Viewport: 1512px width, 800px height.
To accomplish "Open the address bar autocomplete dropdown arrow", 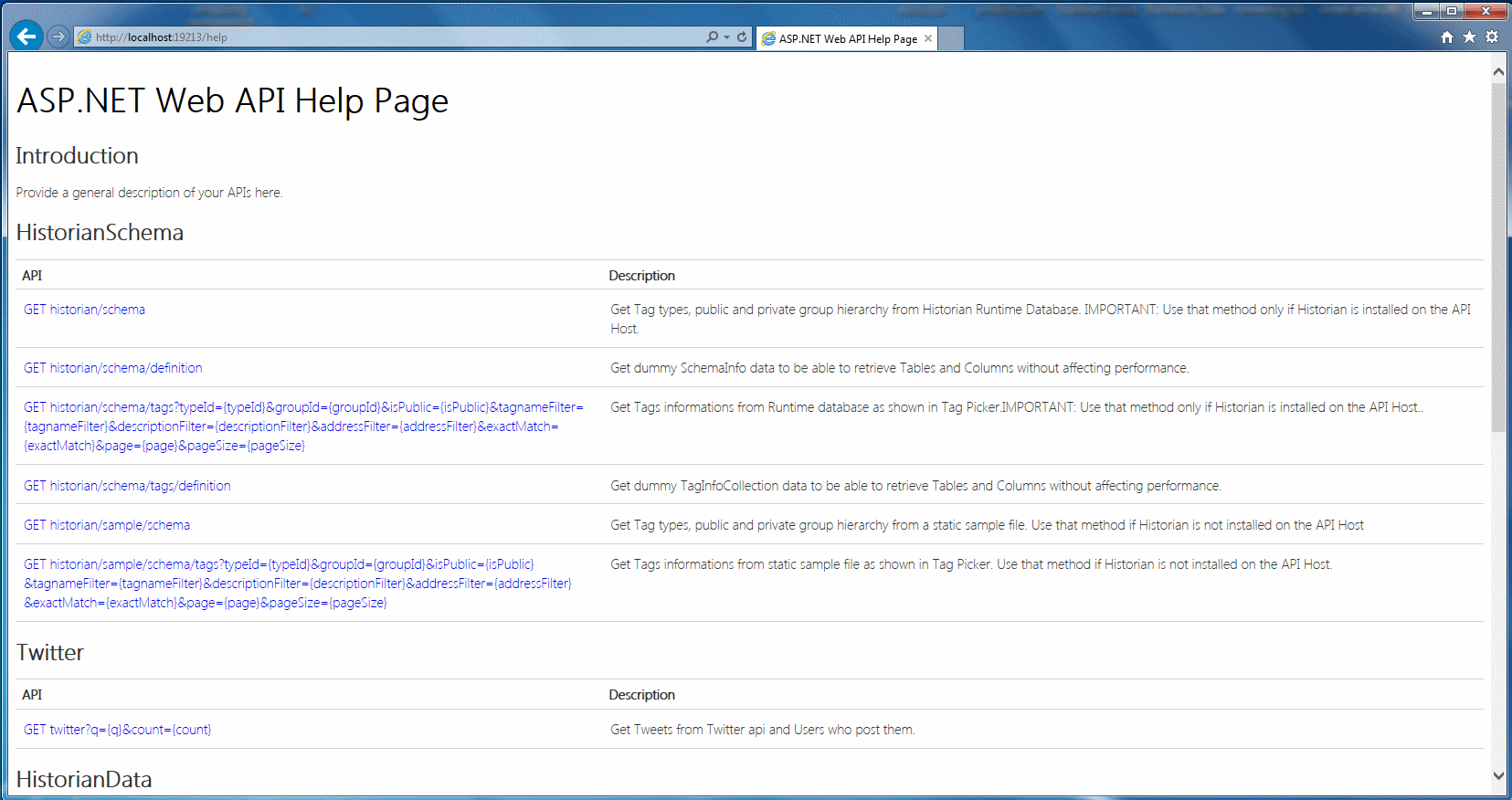I will [726, 37].
